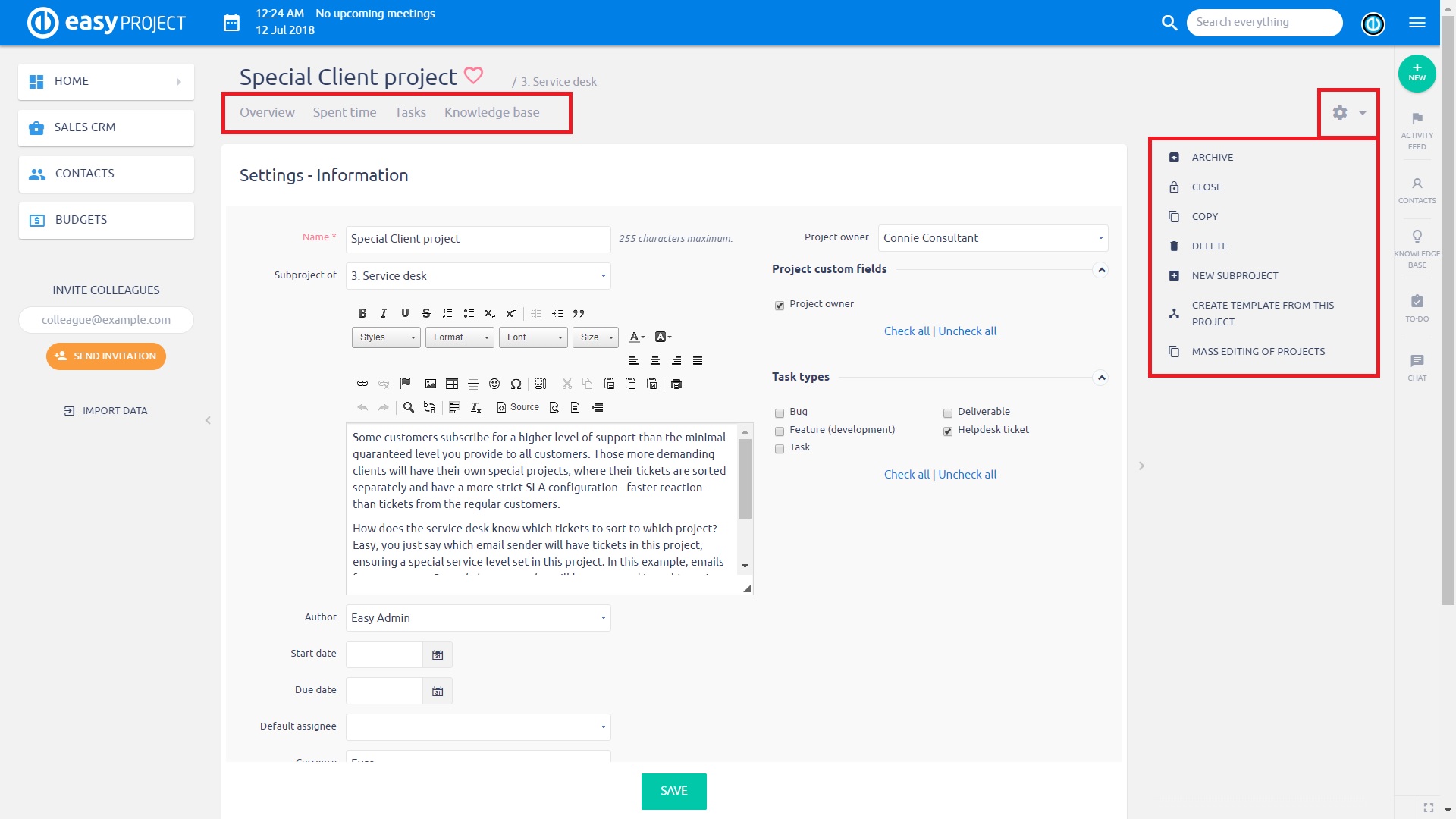The height and width of the screenshot is (819, 1456).
Task: Open the Author dropdown
Action: [478, 618]
